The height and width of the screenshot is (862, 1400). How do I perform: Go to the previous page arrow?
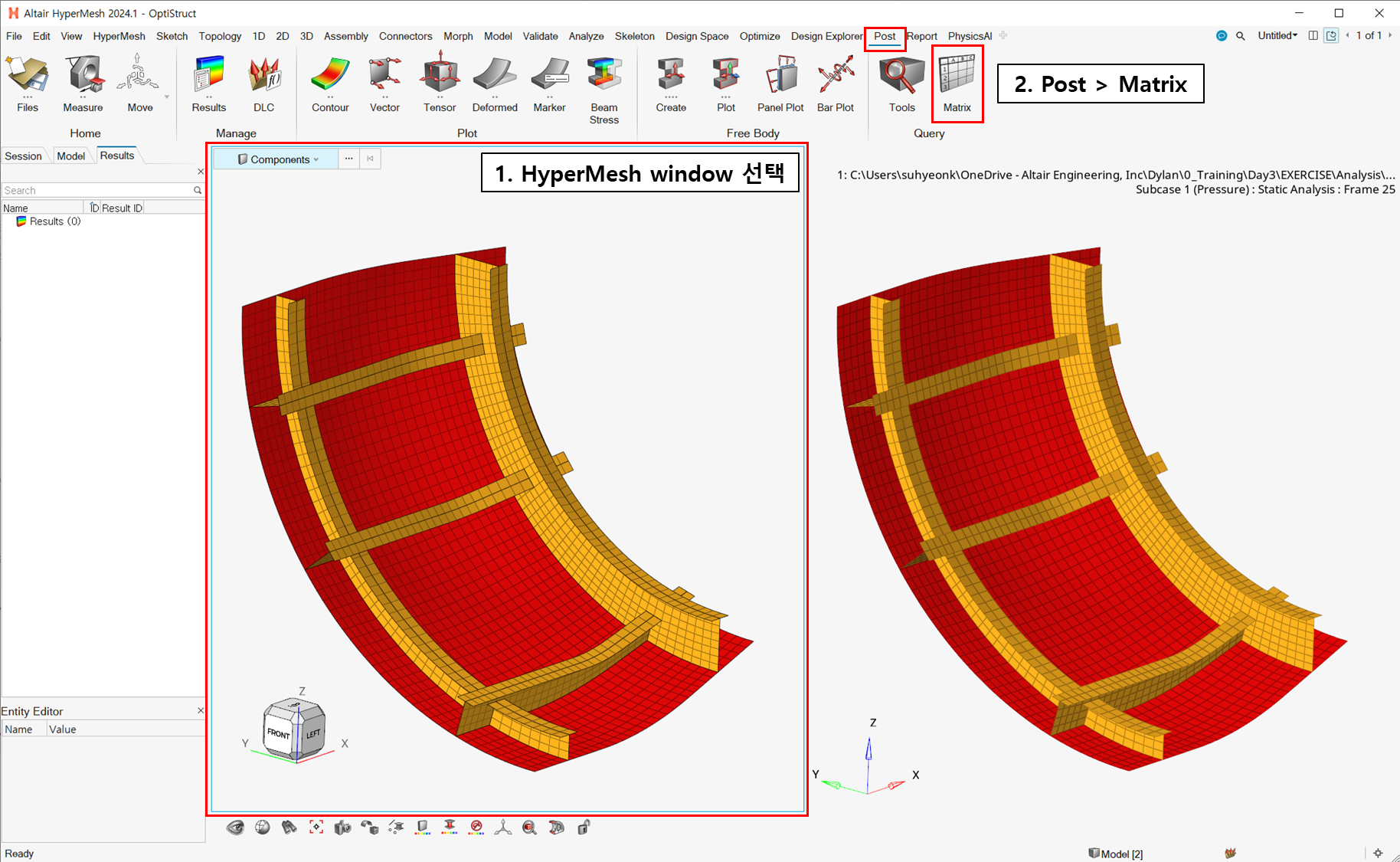(x=1347, y=35)
